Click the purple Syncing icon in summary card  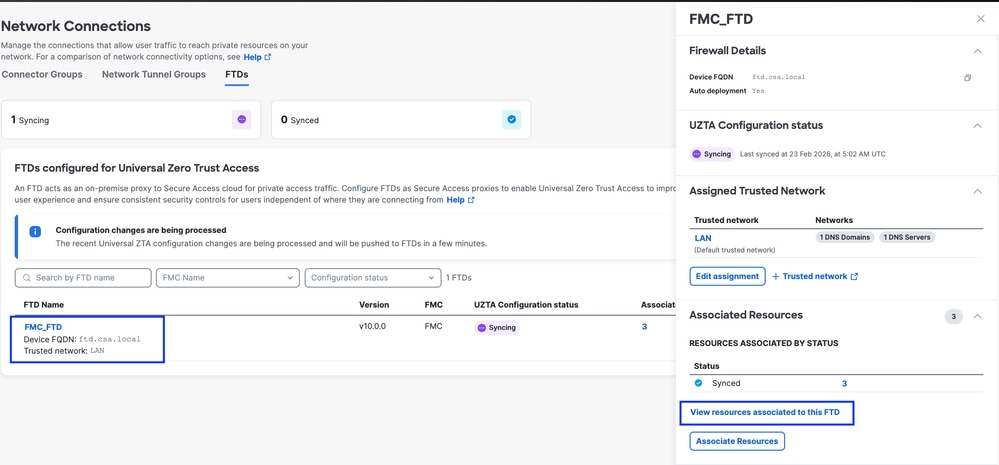click(x=241, y=119)
